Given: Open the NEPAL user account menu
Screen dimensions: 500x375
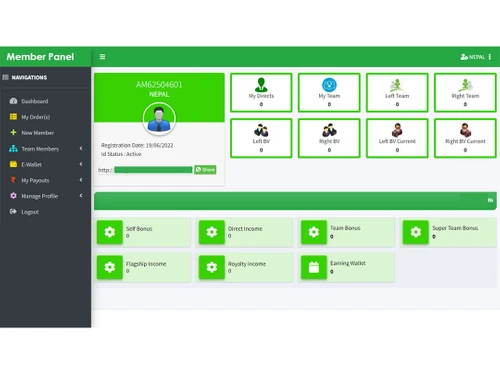Looking at the screenshot, I should (472, 57).
